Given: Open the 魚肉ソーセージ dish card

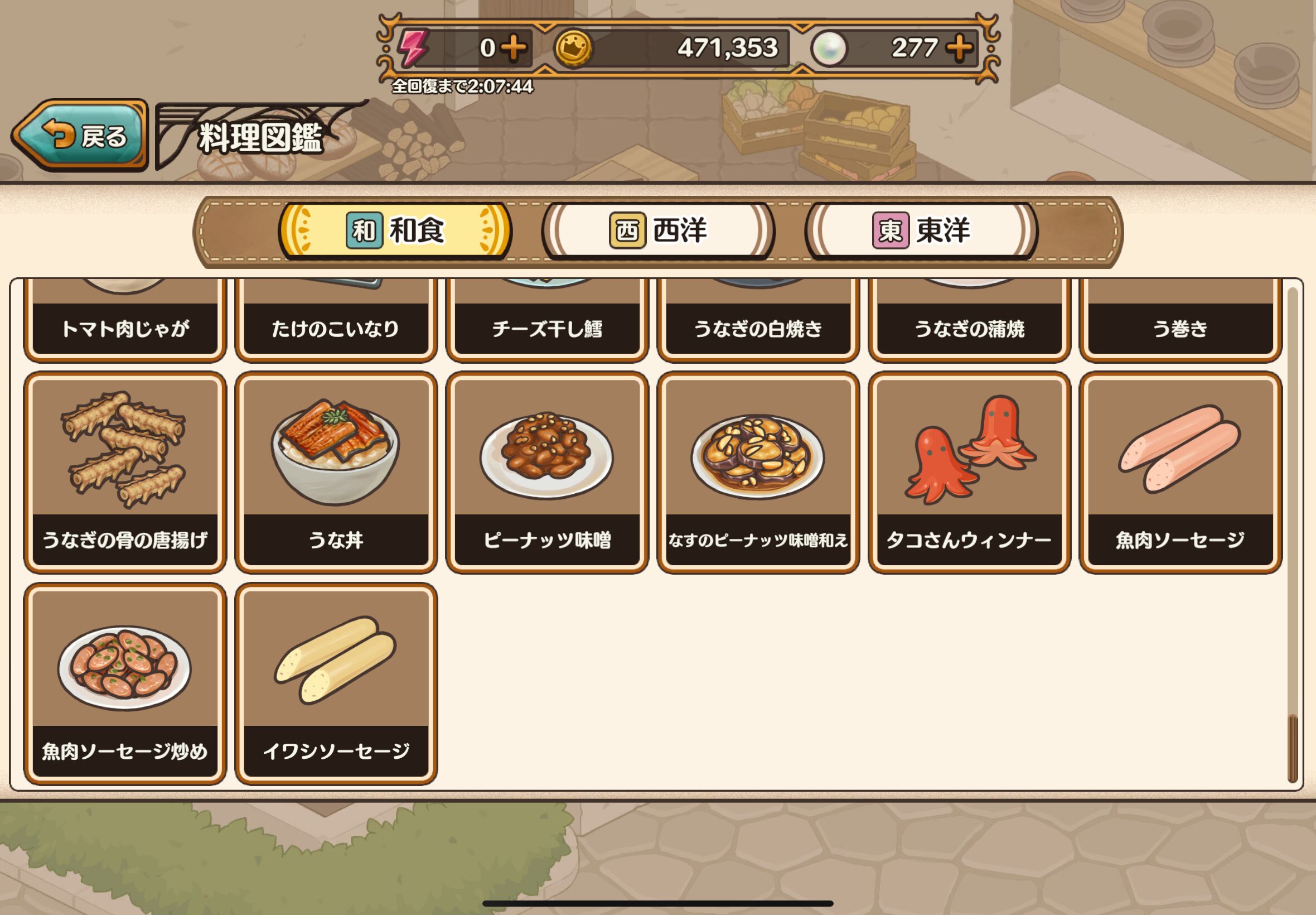Looking at the screenshot, I should click(1180, 473).
